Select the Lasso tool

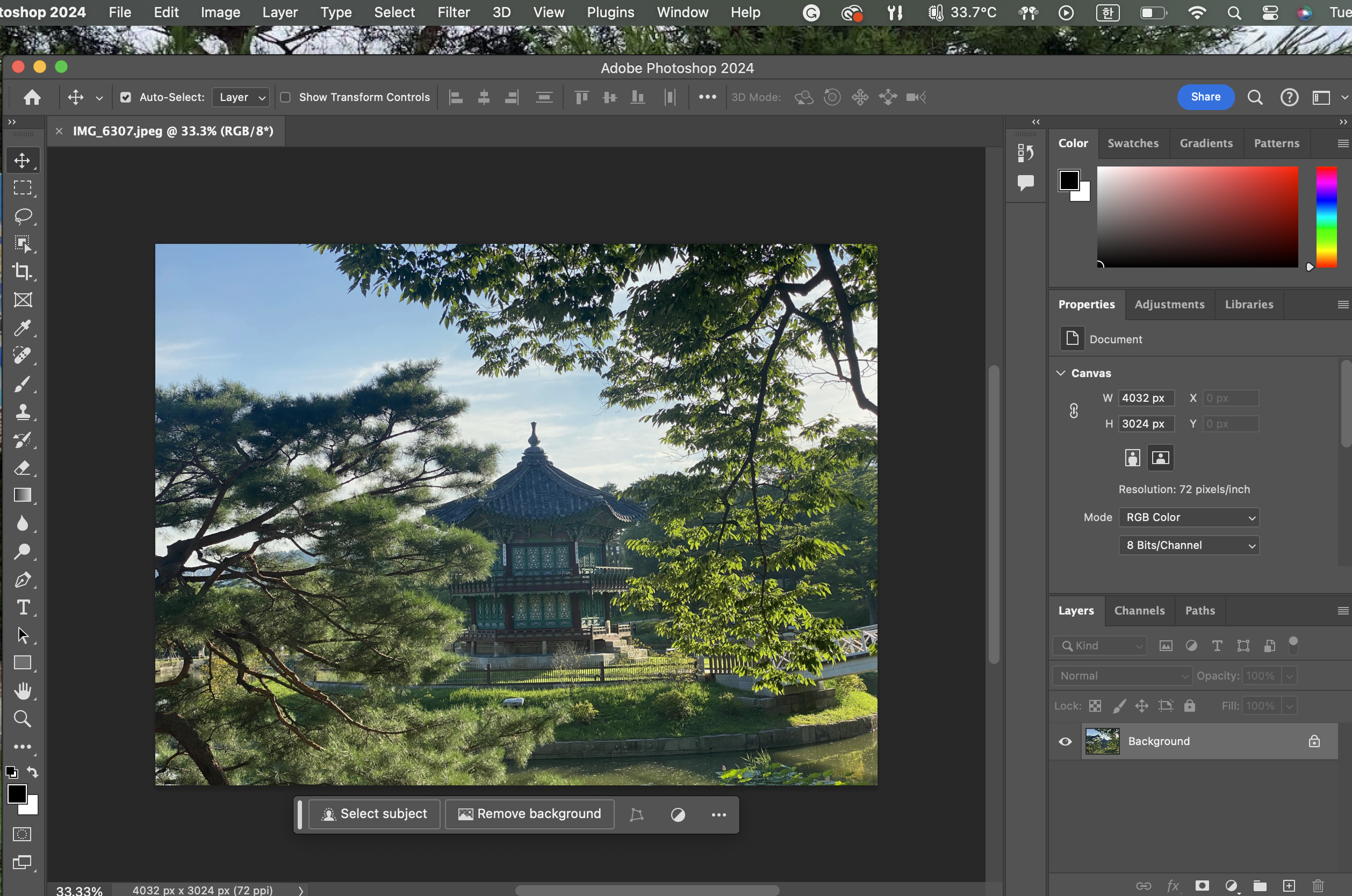(x=23, y=216)
